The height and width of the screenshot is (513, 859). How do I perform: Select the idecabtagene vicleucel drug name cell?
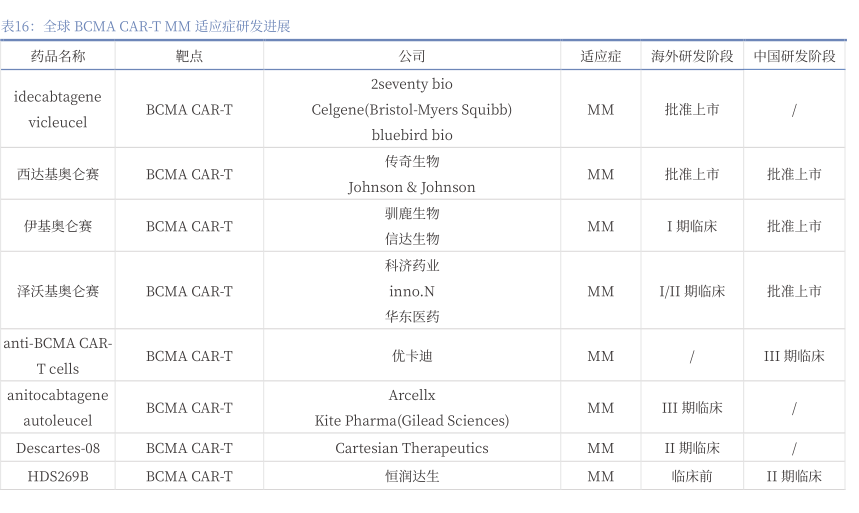[x=58, y=109]
